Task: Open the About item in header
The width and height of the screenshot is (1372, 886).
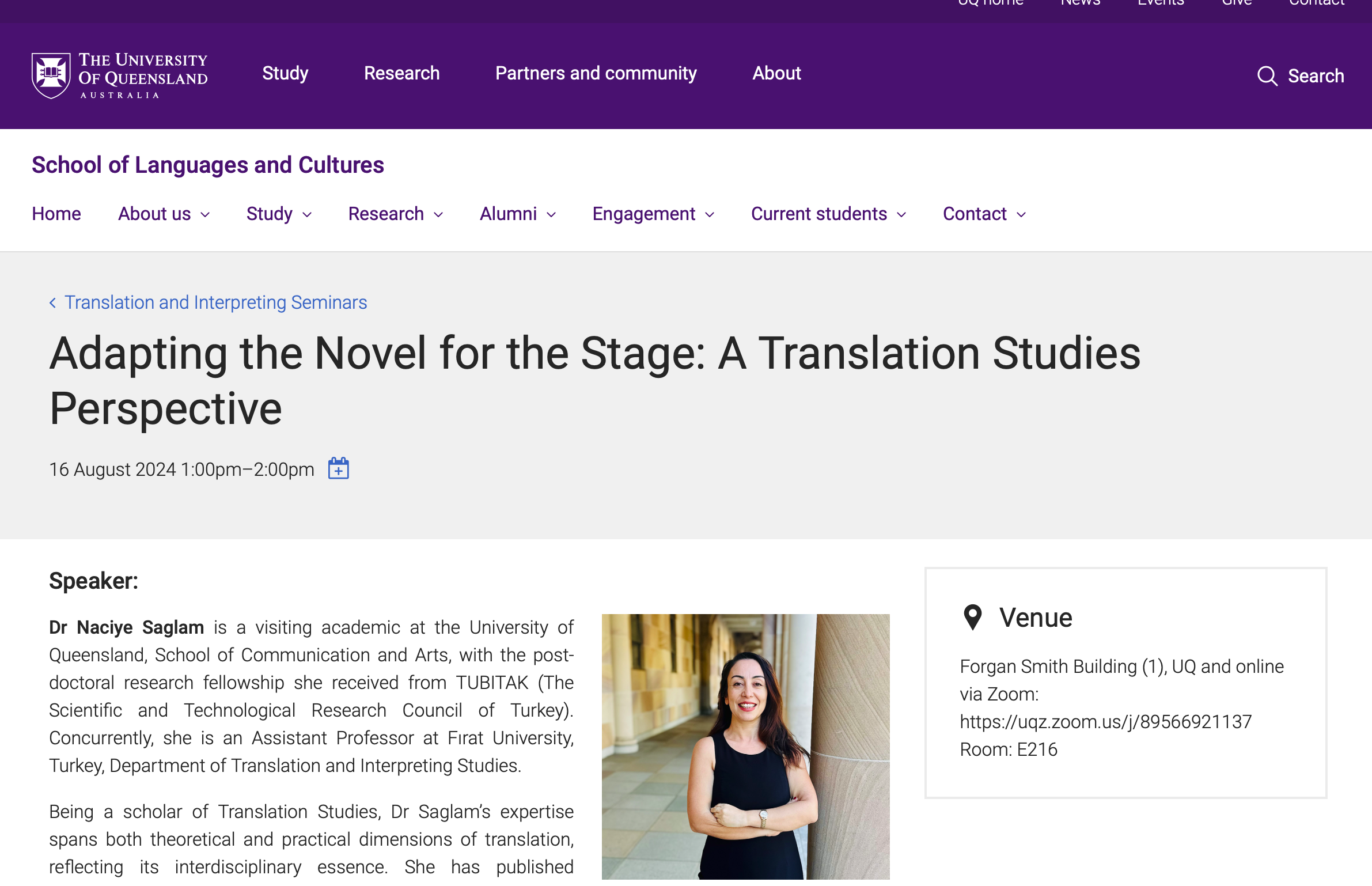Action: 776,73
